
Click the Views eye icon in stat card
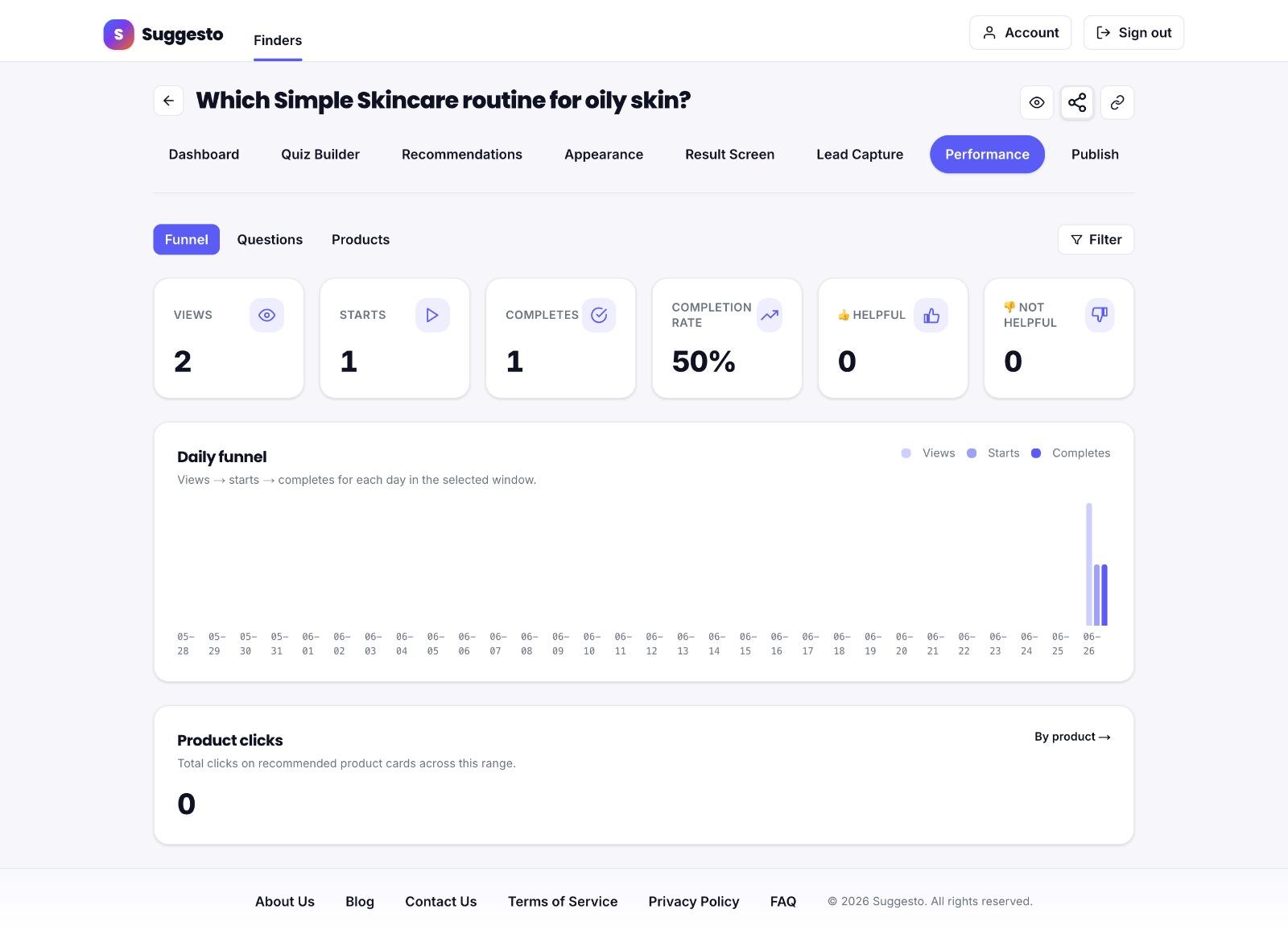[266, 315]
